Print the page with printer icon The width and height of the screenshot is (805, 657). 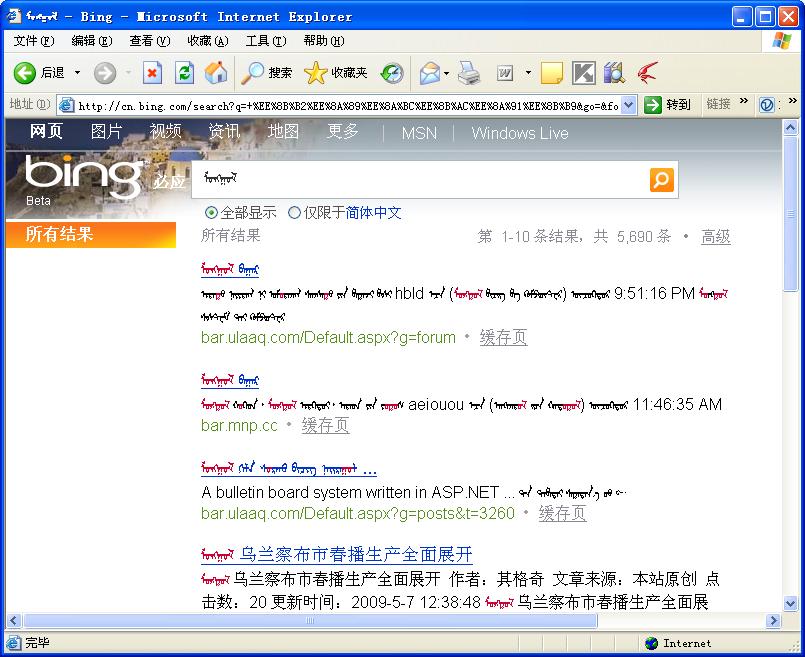point(469,73)
